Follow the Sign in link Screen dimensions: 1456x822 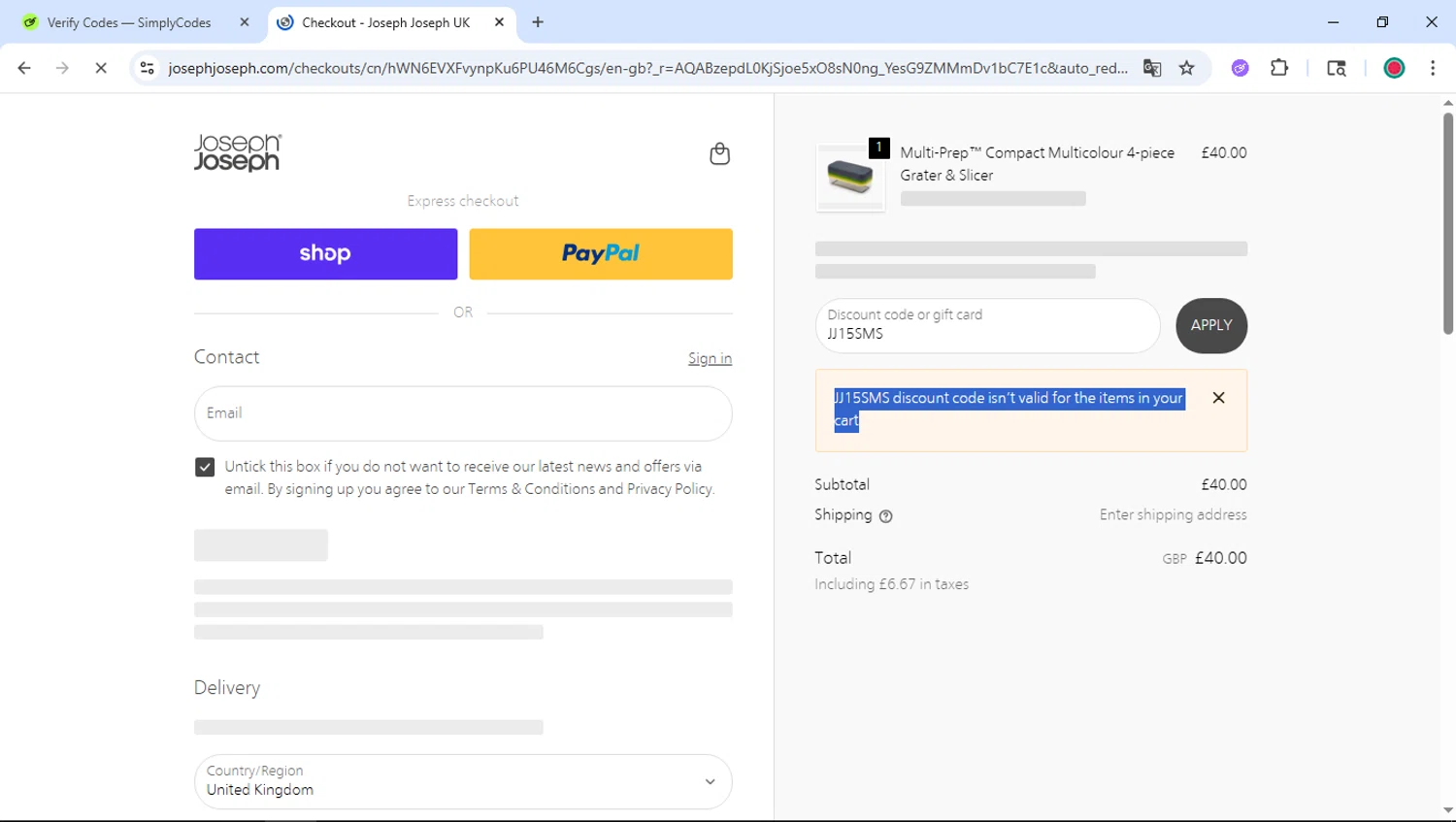[x=710, y=359]
